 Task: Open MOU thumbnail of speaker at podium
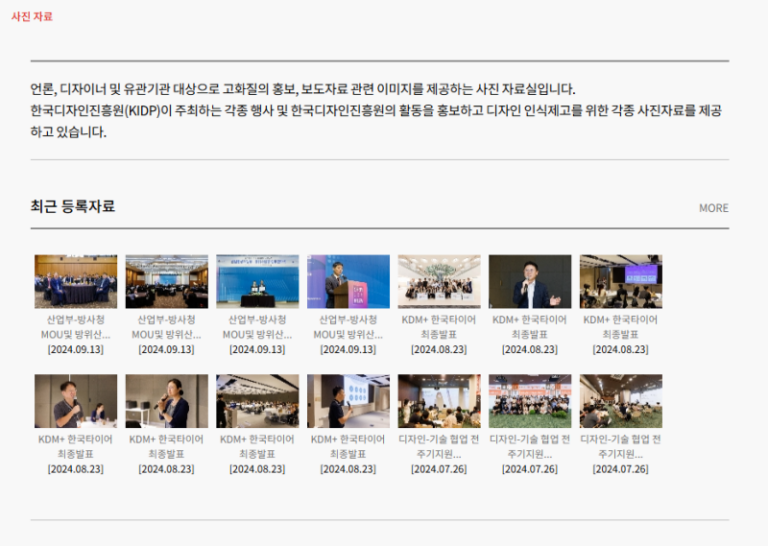[348, 281]
